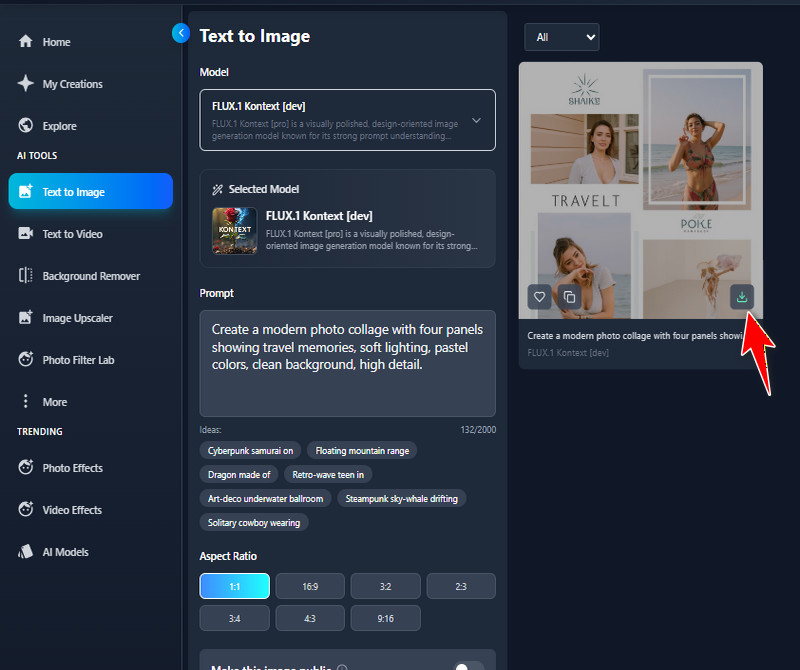Screen dimensions: 800x670
Task: Click inside the Prompt text area
Action: point(347,363)
